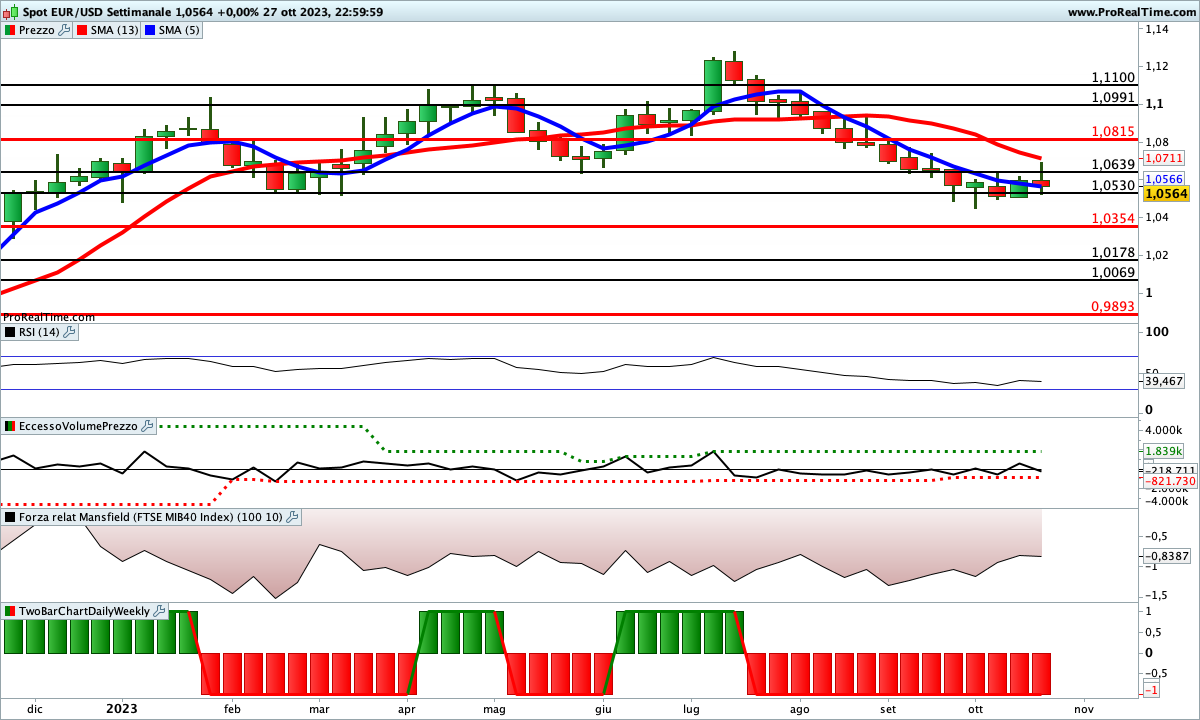Click the 1,0069 level label
This screenshot has width=1200, height=720.
(1113, 272)
